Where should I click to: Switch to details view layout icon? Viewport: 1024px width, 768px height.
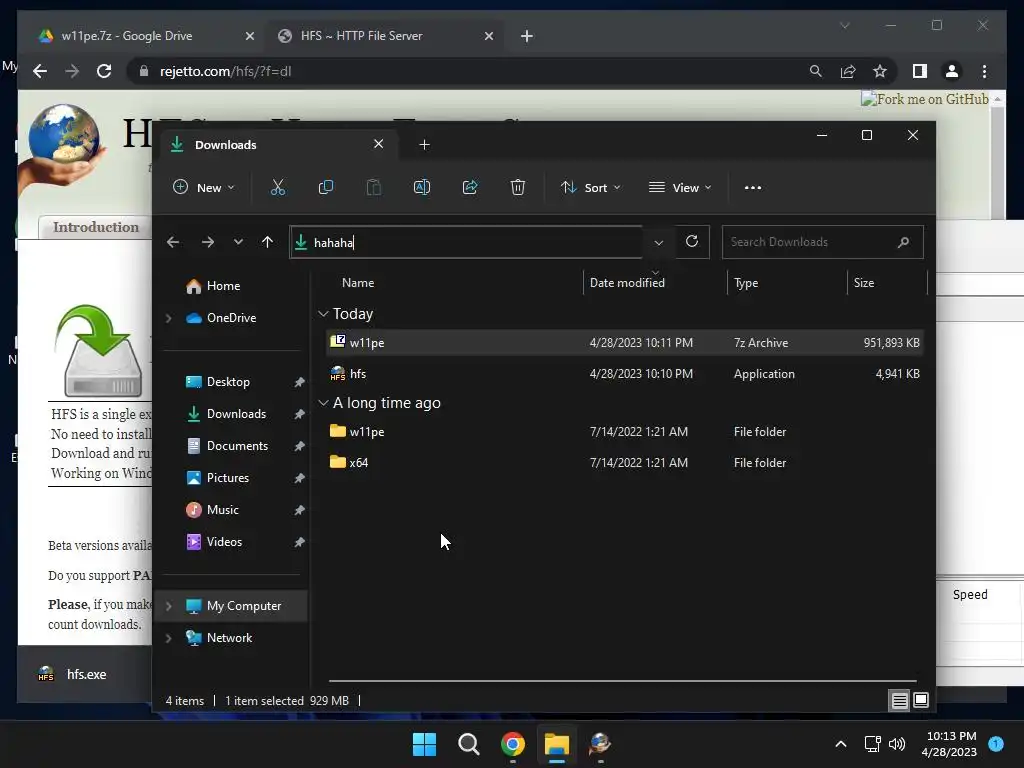(899, 701)
